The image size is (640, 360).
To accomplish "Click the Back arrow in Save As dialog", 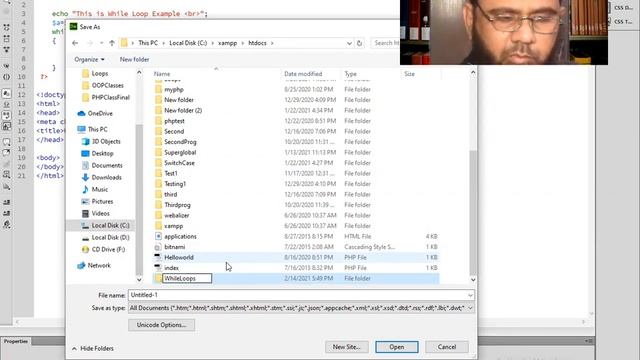I will point(75,43).
